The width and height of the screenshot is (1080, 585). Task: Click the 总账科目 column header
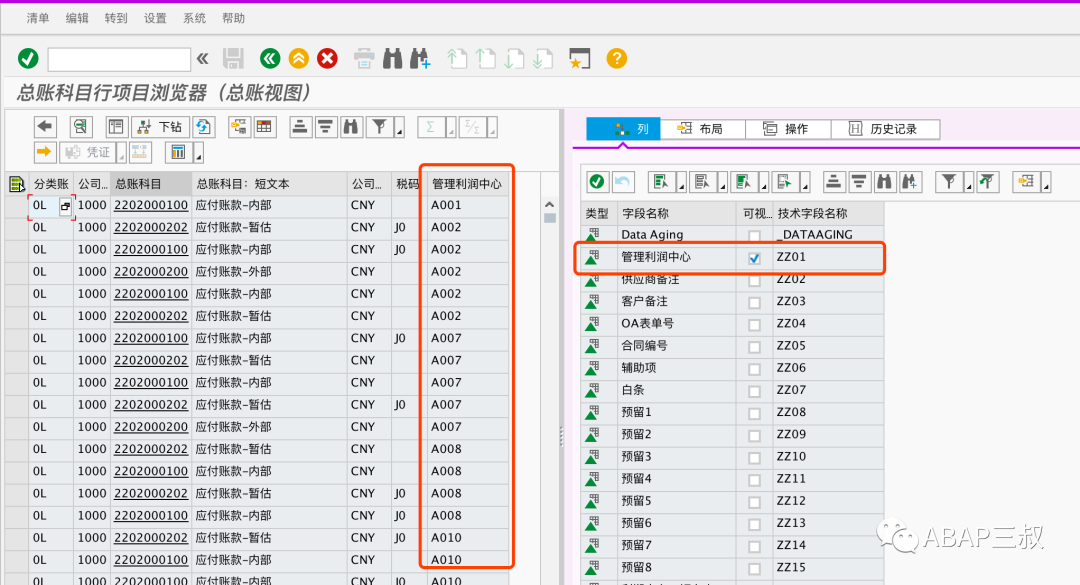click(x=151, y=184)
